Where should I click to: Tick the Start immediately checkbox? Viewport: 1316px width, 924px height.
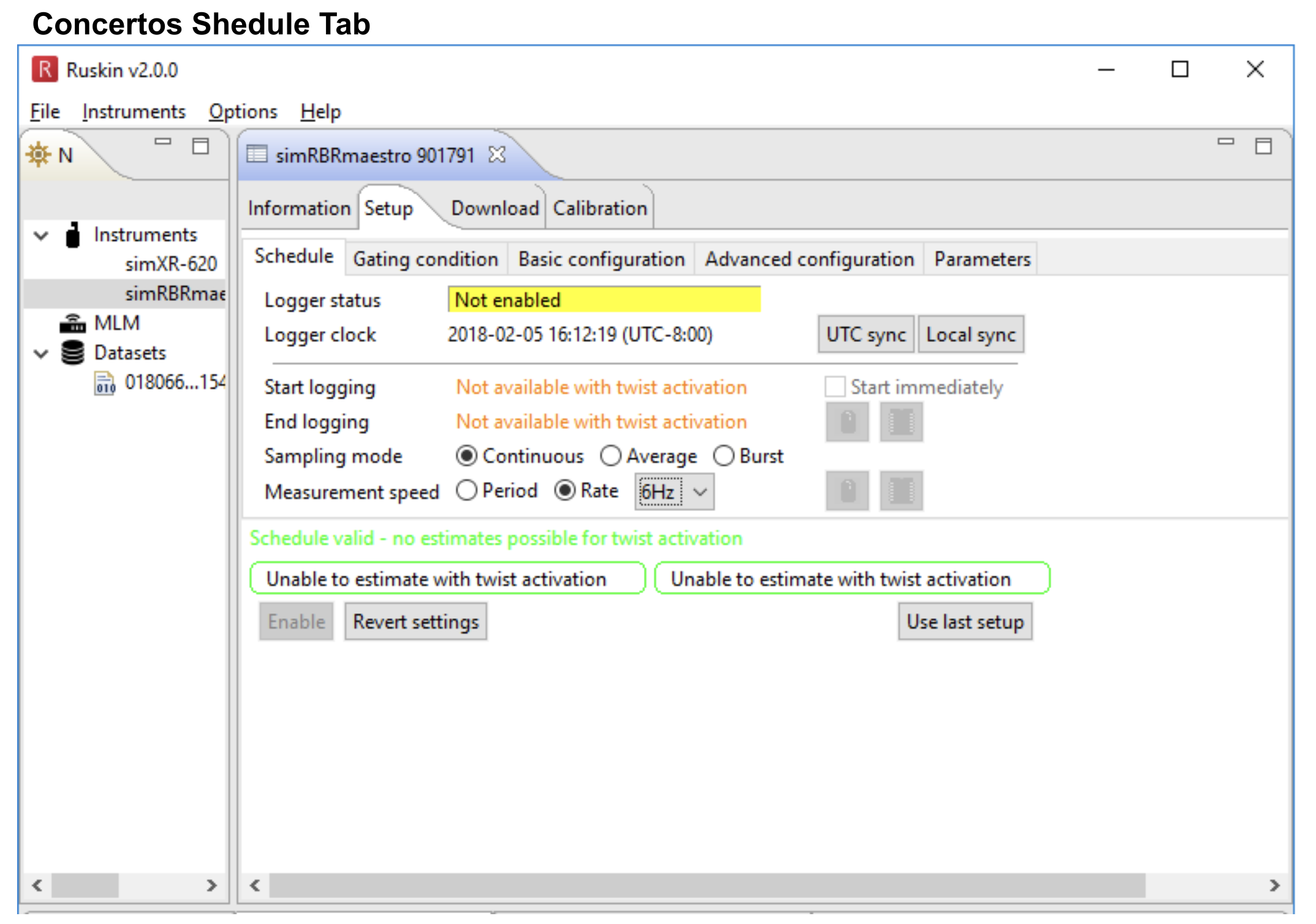tap(835, 387)
